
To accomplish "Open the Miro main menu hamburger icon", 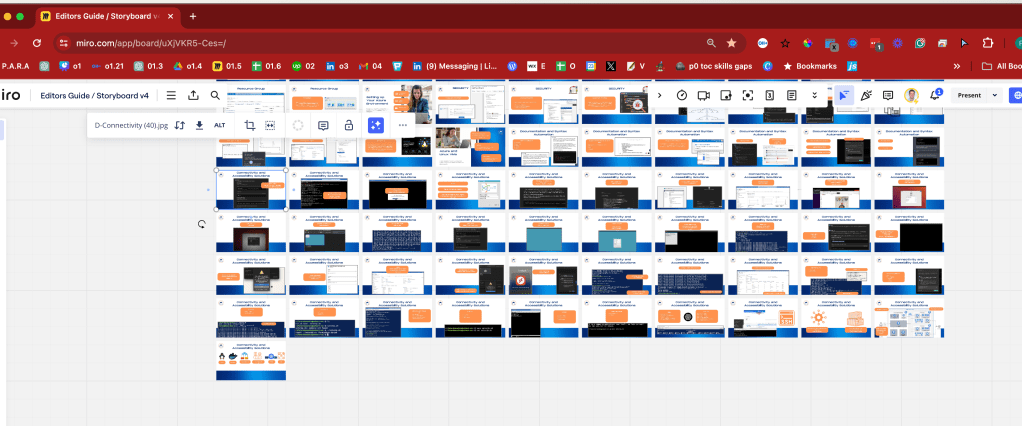I will coord(171,95).
